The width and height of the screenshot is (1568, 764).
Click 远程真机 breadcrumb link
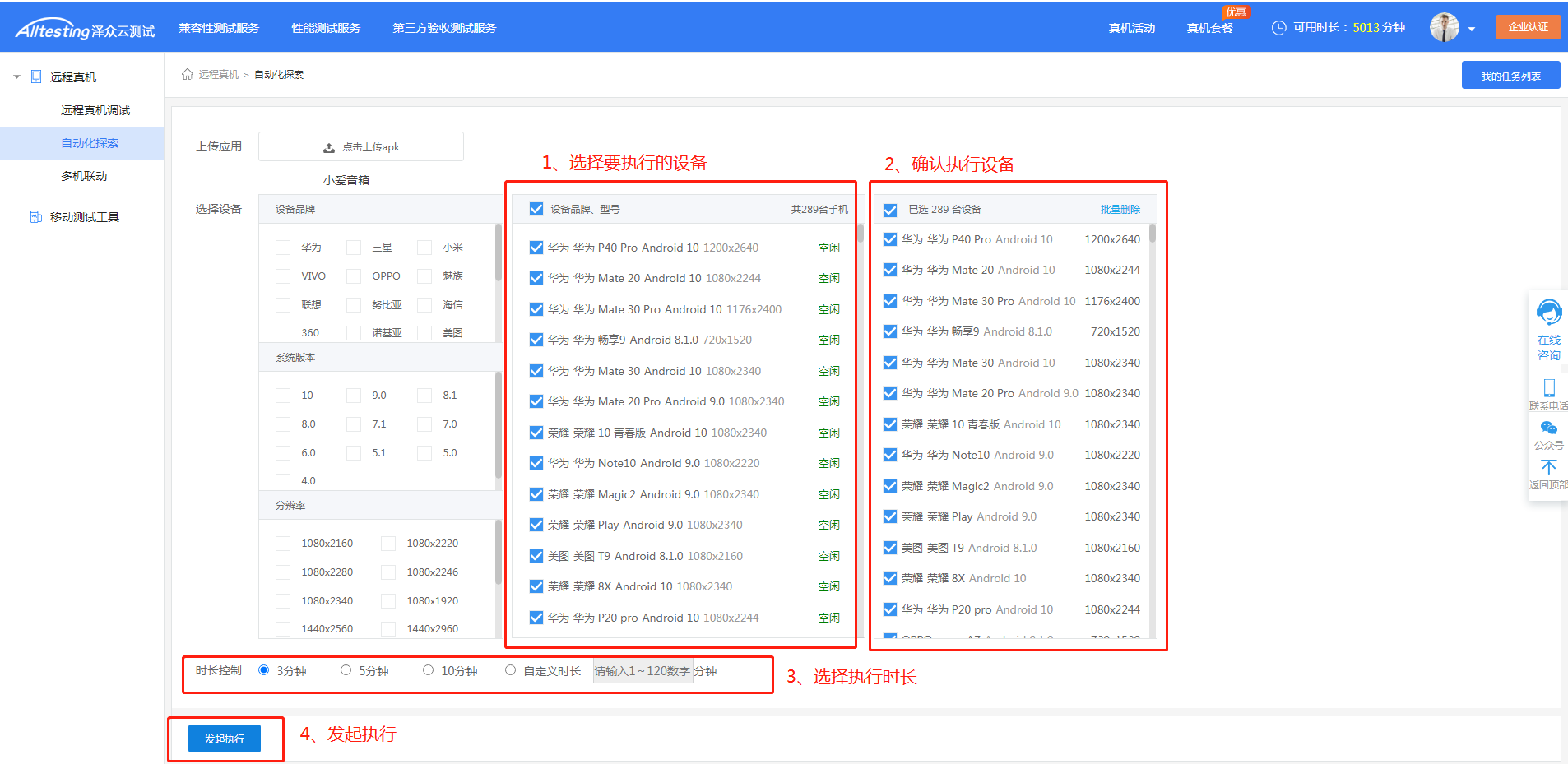219,75
